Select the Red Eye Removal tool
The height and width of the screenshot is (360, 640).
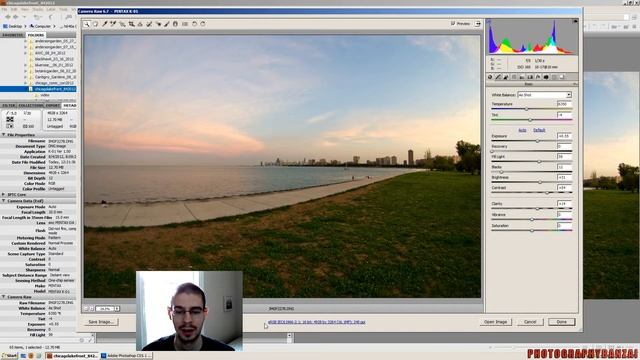158,24
